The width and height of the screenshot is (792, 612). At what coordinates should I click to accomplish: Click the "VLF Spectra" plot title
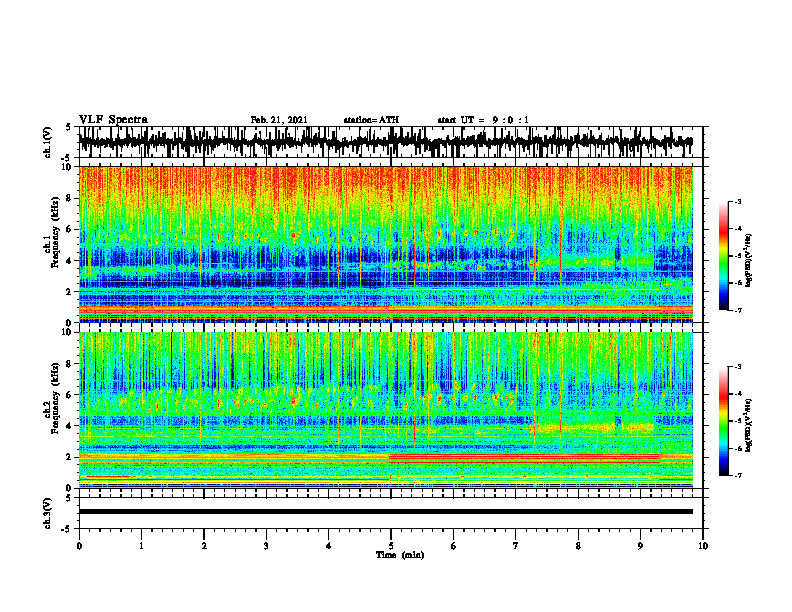[113, 120]
